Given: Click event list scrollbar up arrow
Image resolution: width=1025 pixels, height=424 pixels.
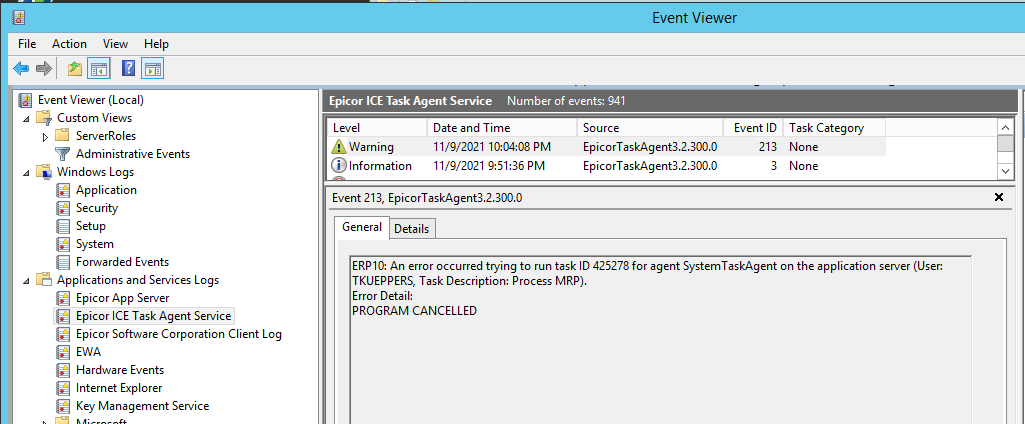Looking at the screenshot, I should pos(1005,127).
